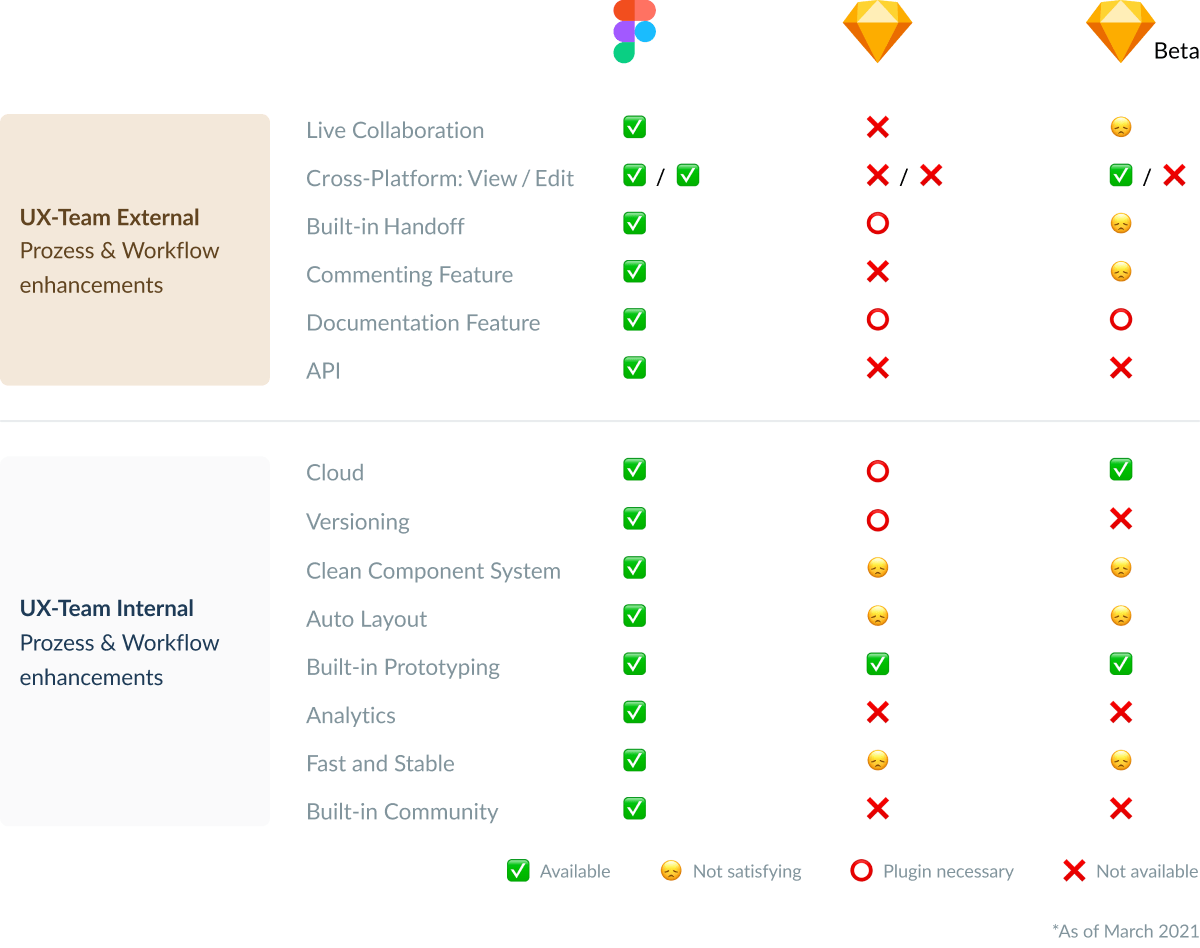Image resolution: width=1200 pixels, height=948 pixels.
Task: Select the UX-Team Internal category card
Action: (x=135, y=641)
